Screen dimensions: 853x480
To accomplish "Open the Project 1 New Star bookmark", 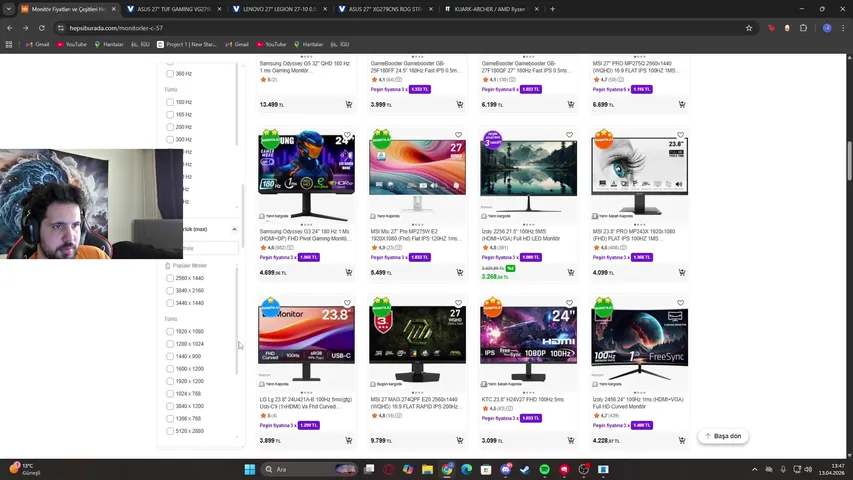I will click(187, 44).
